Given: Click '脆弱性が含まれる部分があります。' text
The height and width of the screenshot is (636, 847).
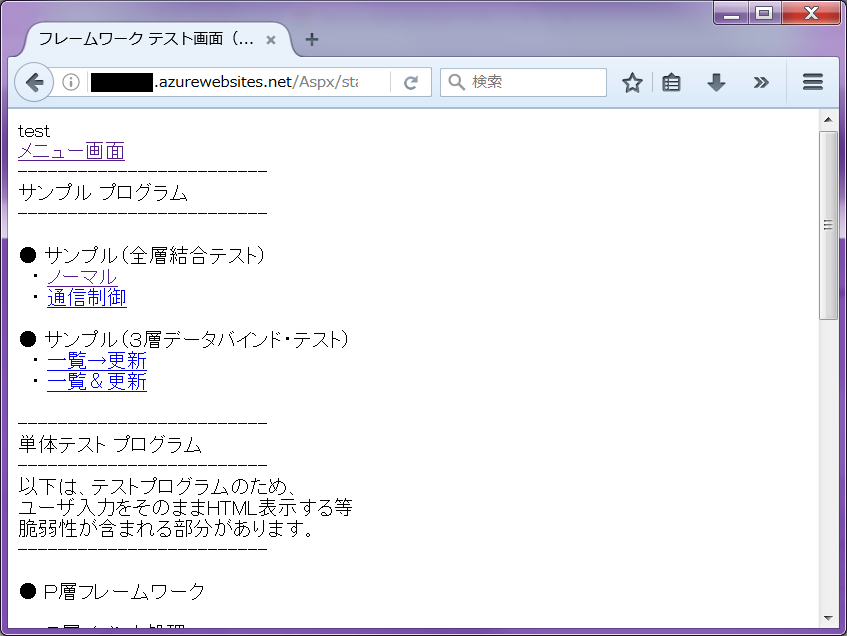Looking at the screenshot, I should (166, 528).
